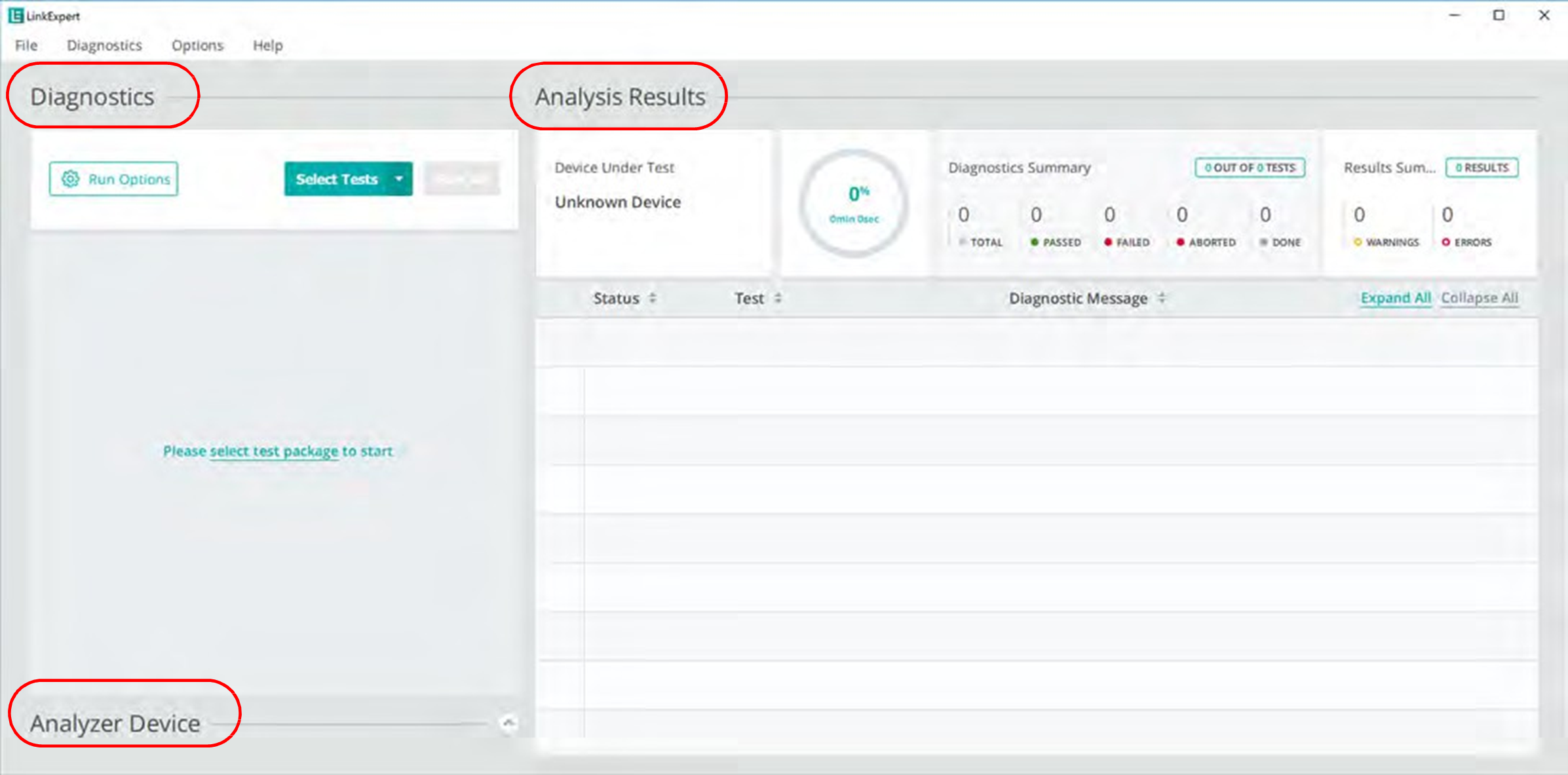
Task: Click the Collapse All link
Action: pyautogui.click(x=1480, y=298)
